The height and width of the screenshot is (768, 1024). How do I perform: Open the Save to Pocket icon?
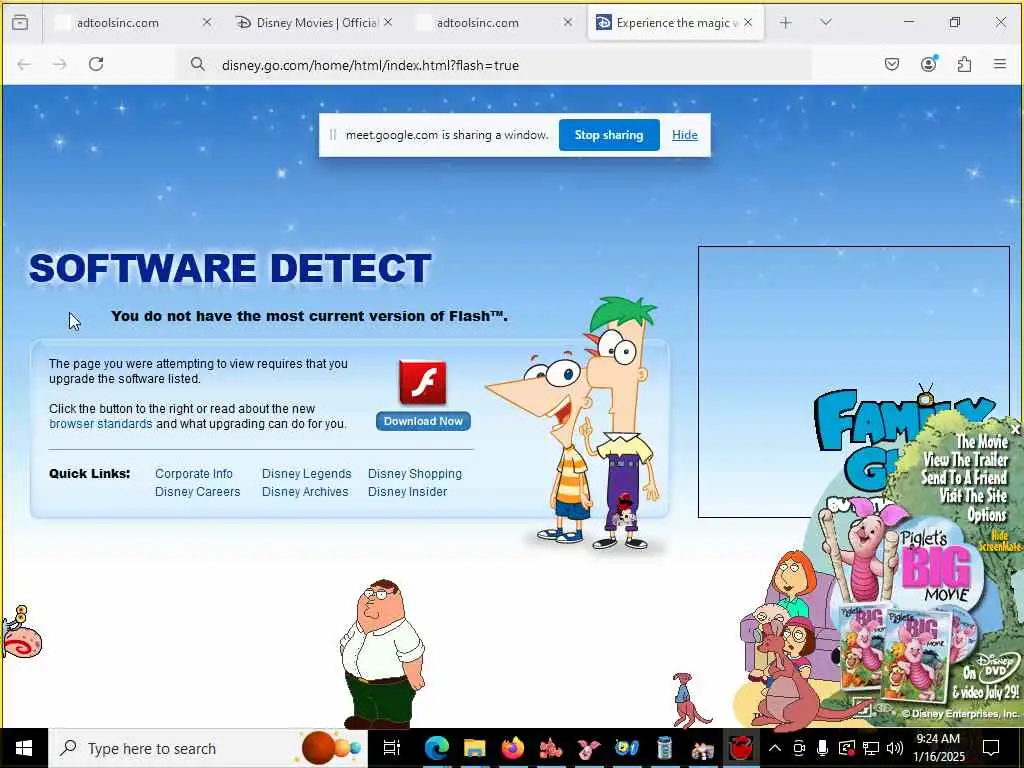[892, 64]
